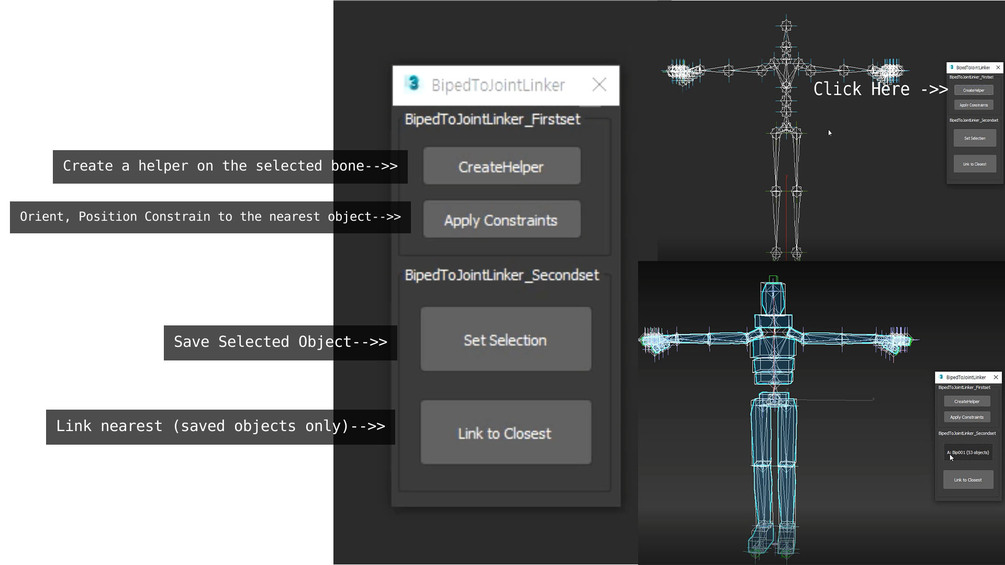This screenshot has width=1005, height=565.
Task: Close the small dialog showing Bip001
Action: click(x=996, y=377)
